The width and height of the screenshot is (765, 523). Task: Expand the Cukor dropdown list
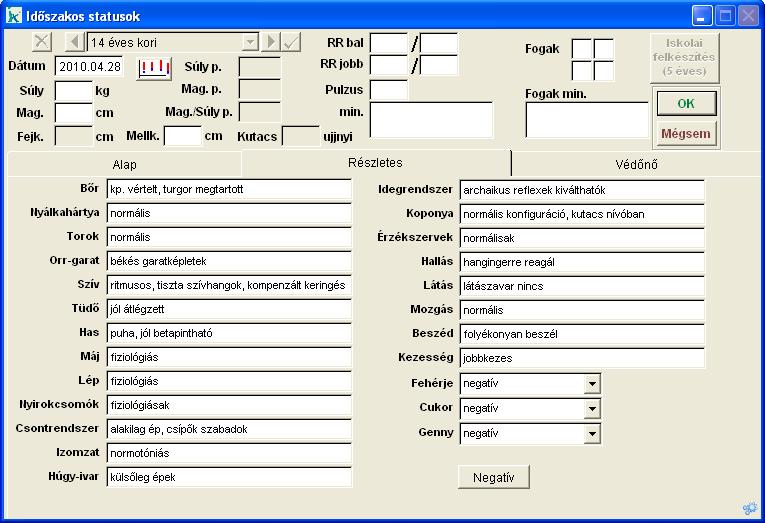(592, 408)
